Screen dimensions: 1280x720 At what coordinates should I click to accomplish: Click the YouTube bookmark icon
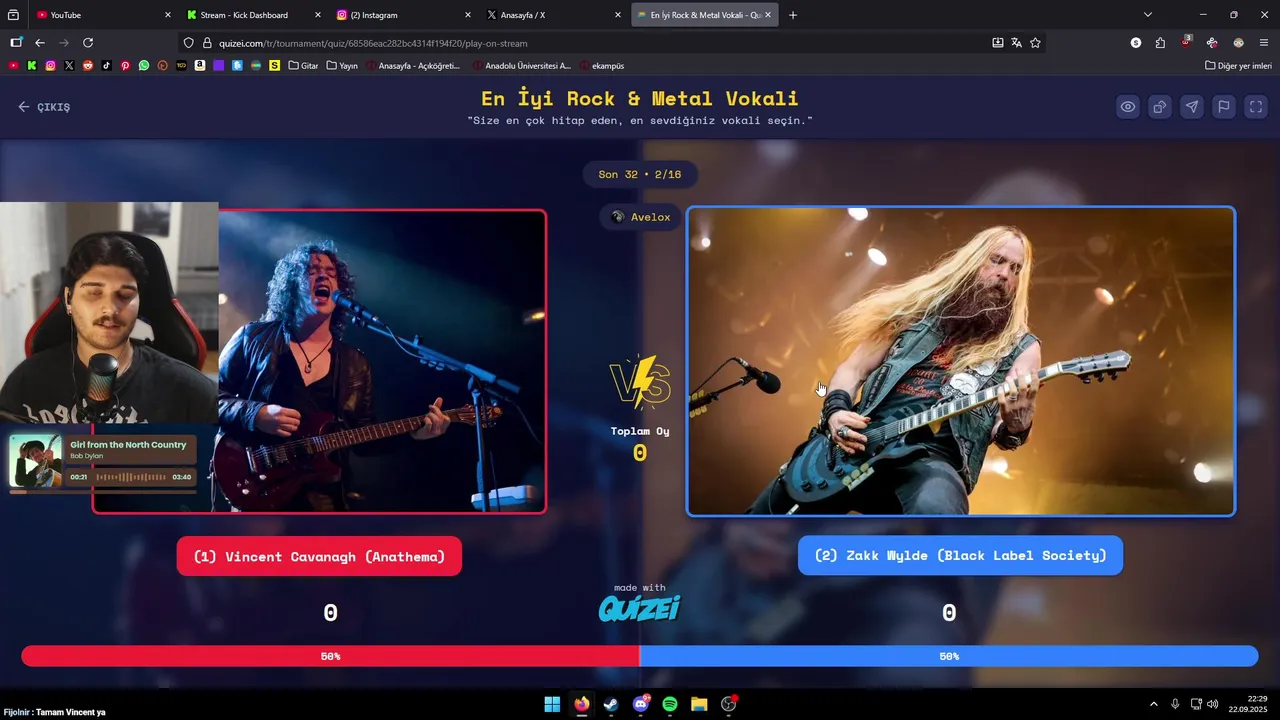point(13,65)
